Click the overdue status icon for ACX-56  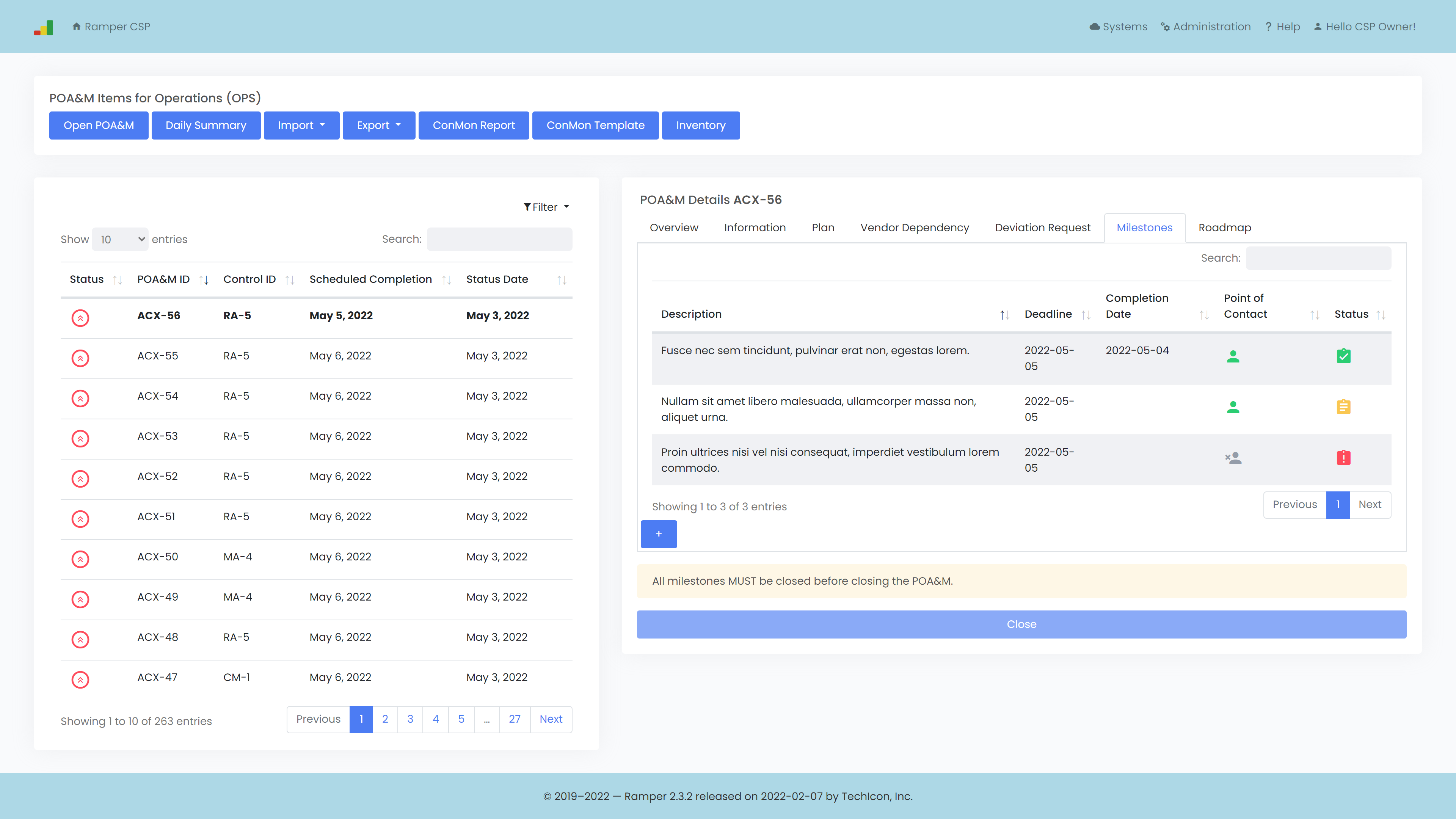click(x=80, y=318)
